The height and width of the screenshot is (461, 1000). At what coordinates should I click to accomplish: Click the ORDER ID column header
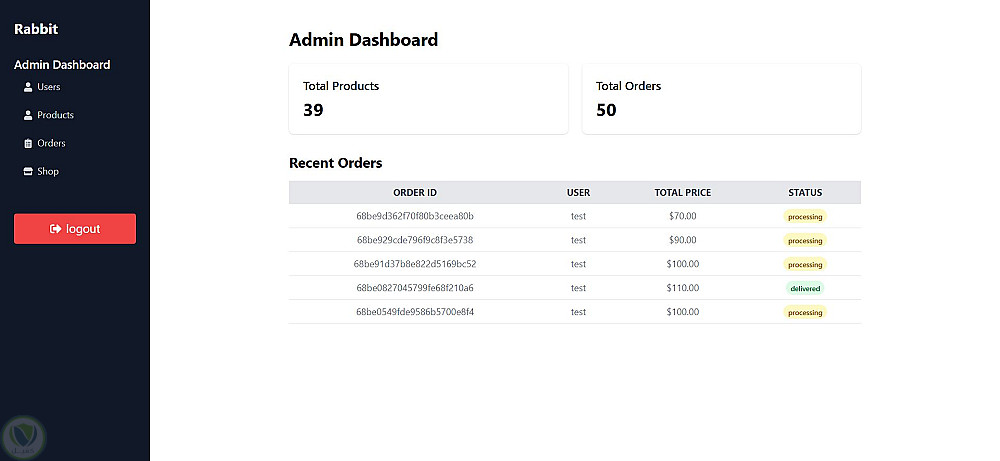click(415, 192)
